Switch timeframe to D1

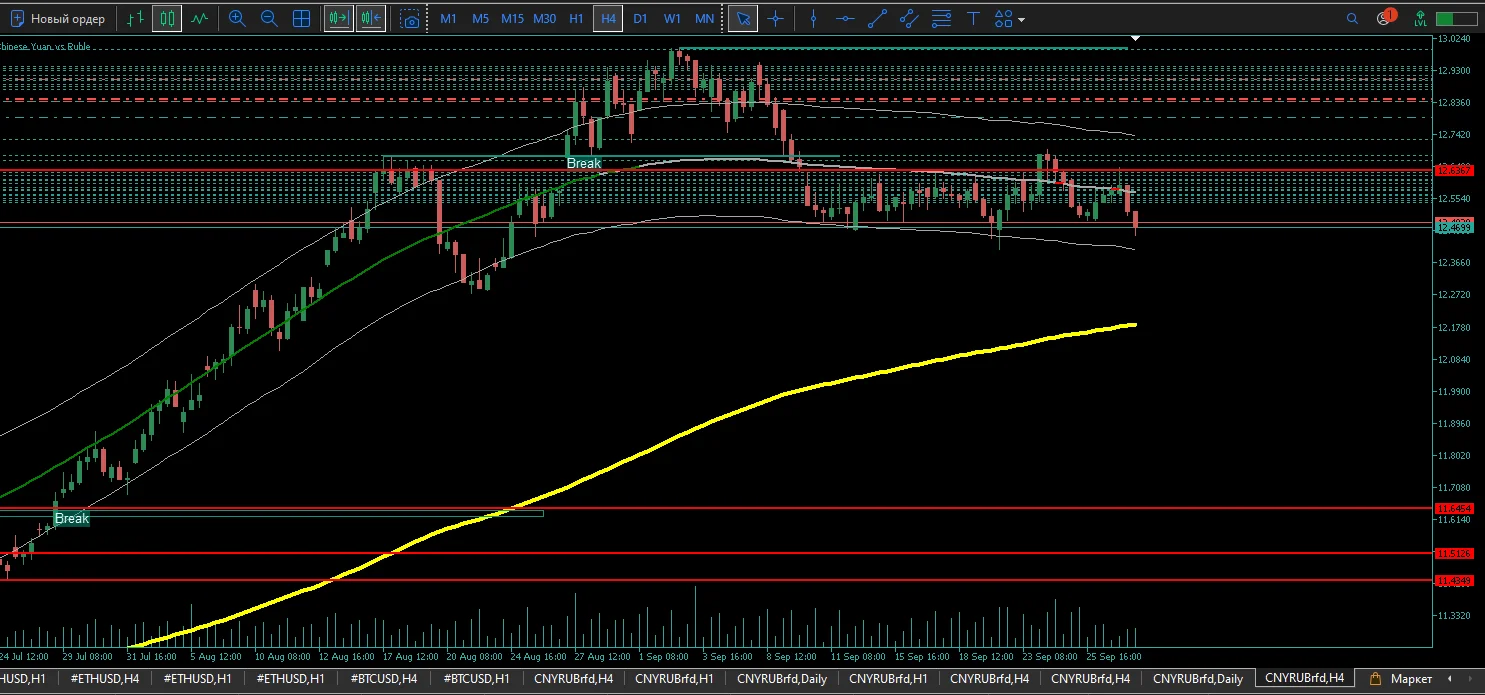(640, 18)
